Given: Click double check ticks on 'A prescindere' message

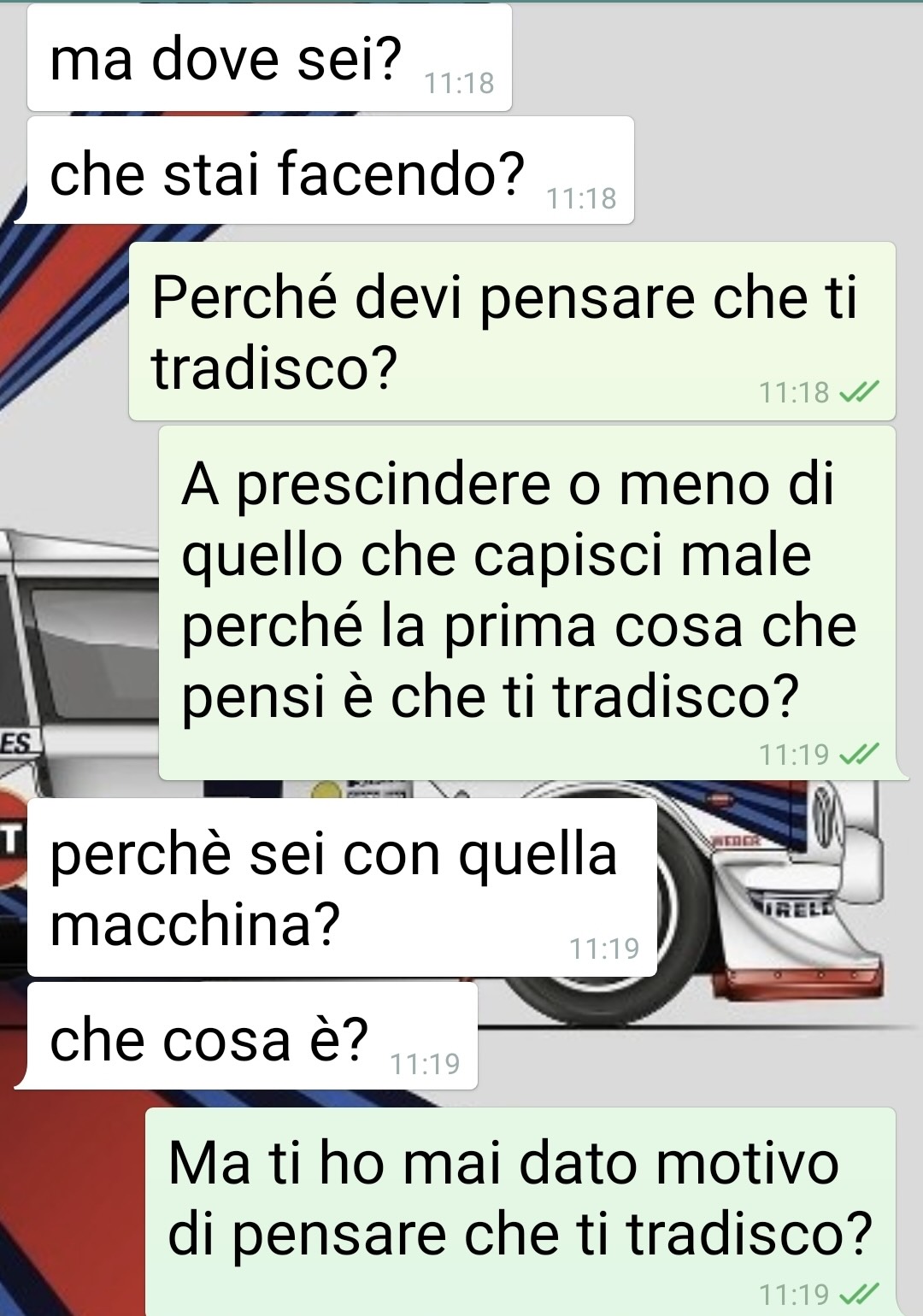Looking at the screenshot, I should [x=858, y=755].
